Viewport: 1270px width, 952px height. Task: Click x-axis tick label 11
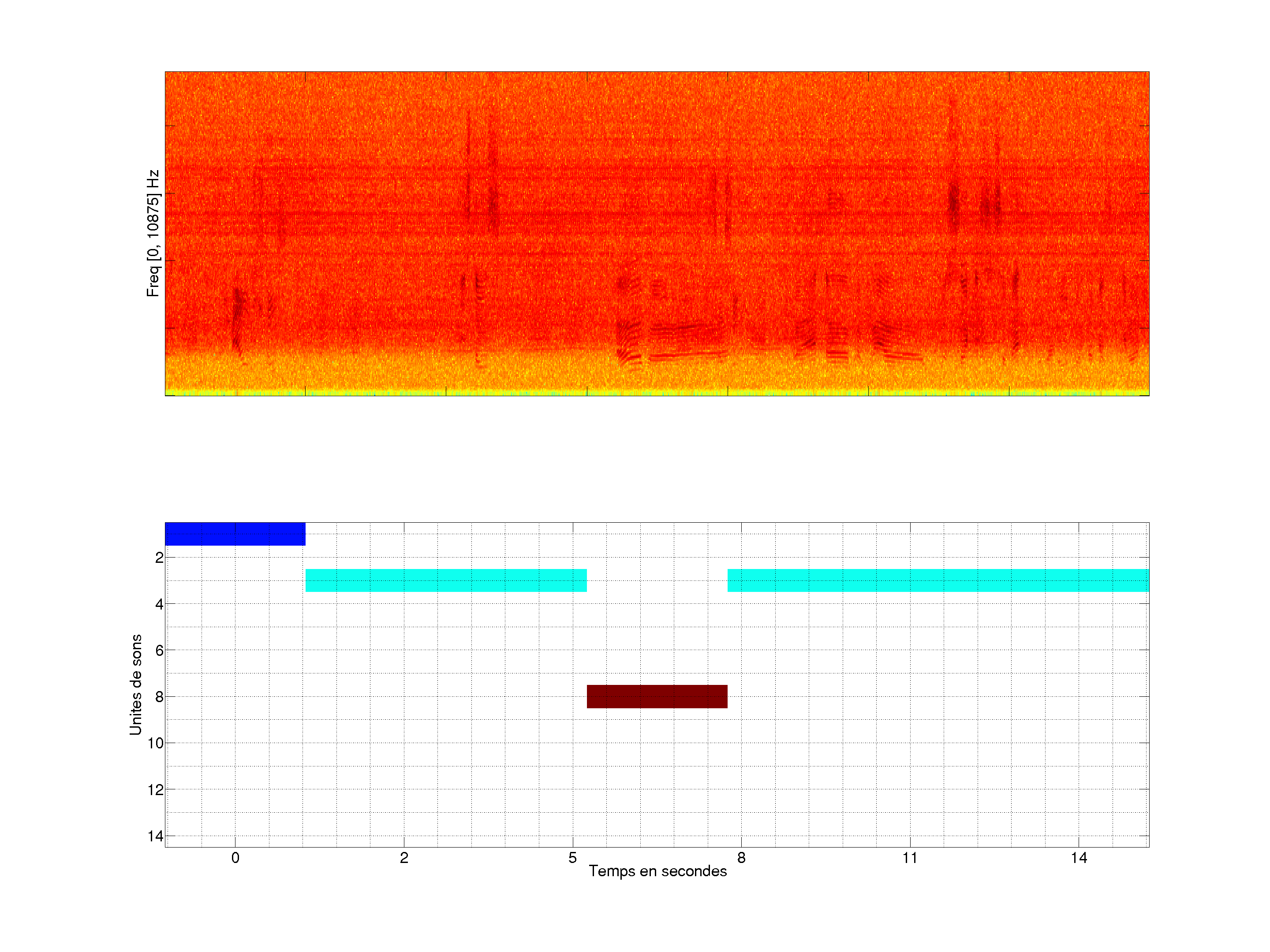909,858
